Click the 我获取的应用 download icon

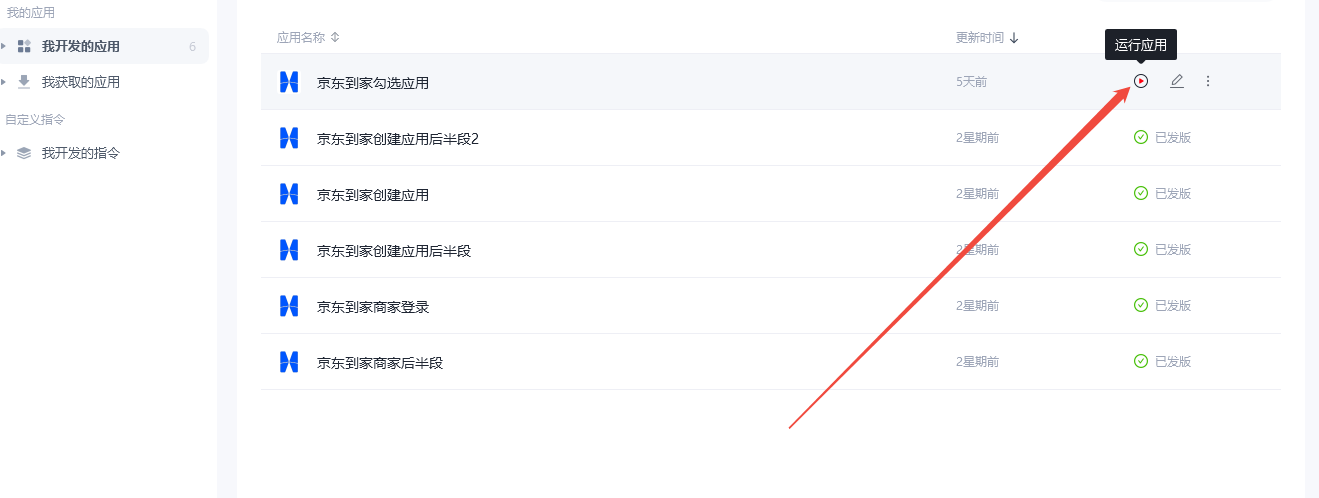click(24, 82)
